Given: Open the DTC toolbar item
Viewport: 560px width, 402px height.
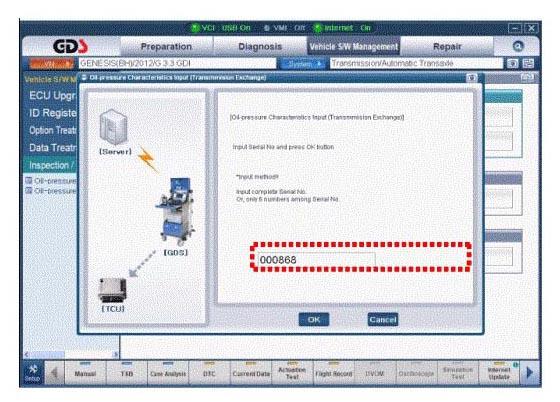Looking at the screenshot, I should point(209,373).
